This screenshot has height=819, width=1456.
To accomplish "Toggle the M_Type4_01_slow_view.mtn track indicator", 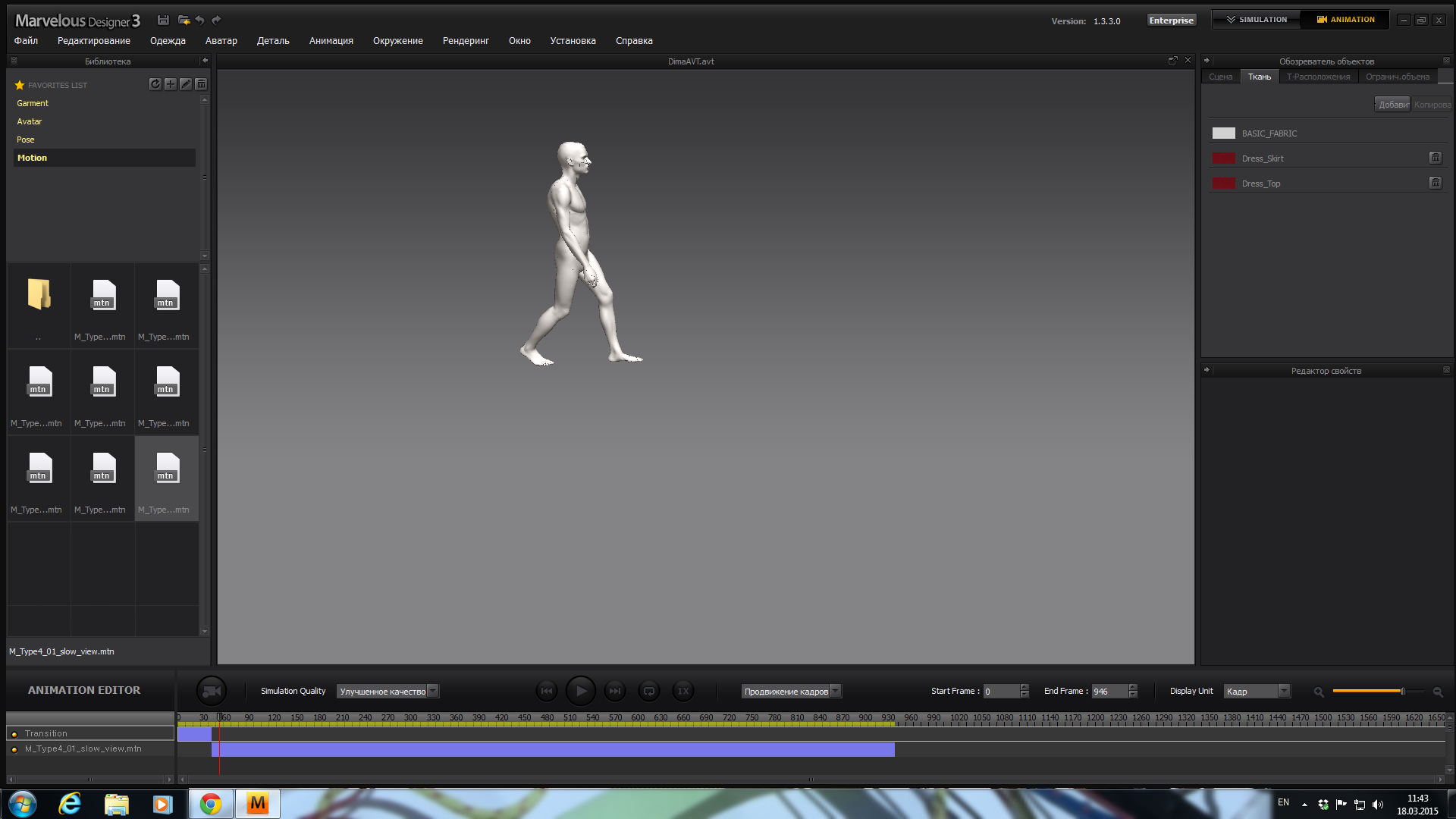I will coord(14,749).
